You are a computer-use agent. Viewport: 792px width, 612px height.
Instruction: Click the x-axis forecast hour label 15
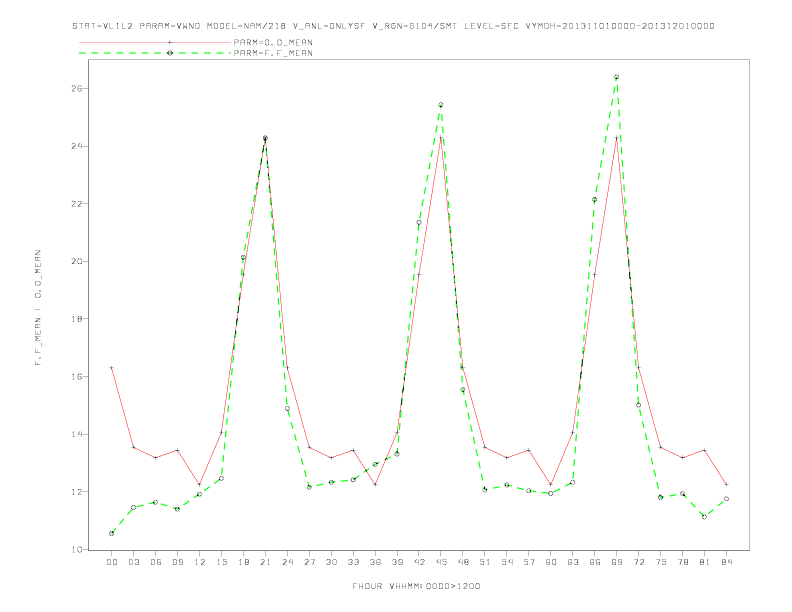pyautogui.click(x=221, y=562)
